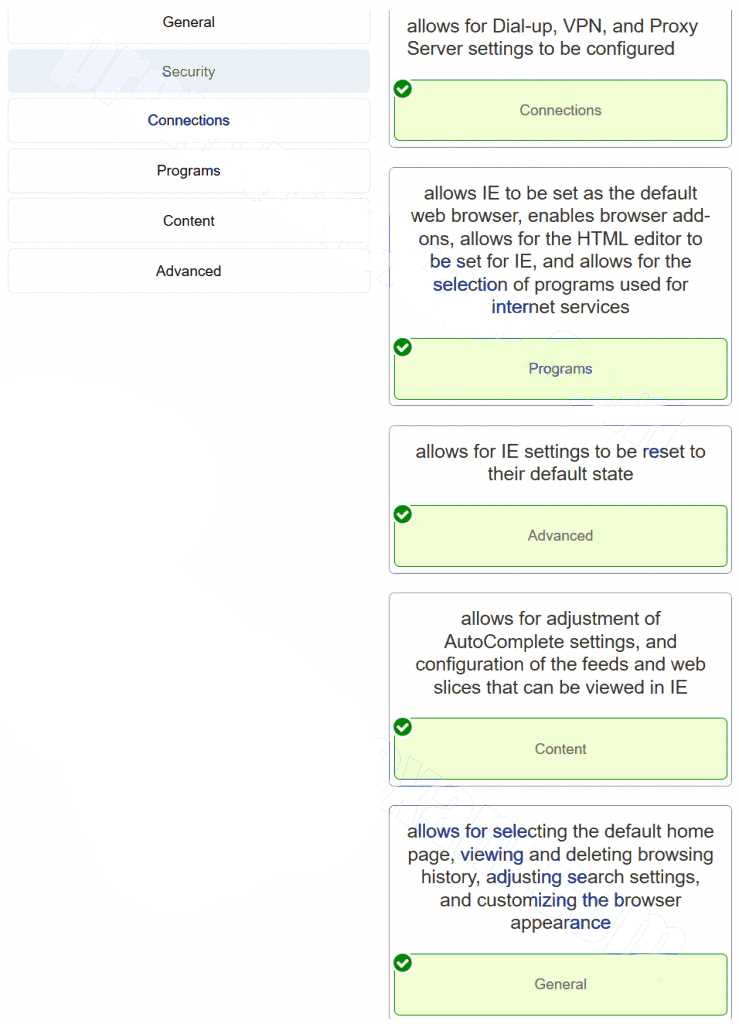This screenshot has width=739, height=1024.
Task: Select the Content item in left list
Action: point(189,221)
